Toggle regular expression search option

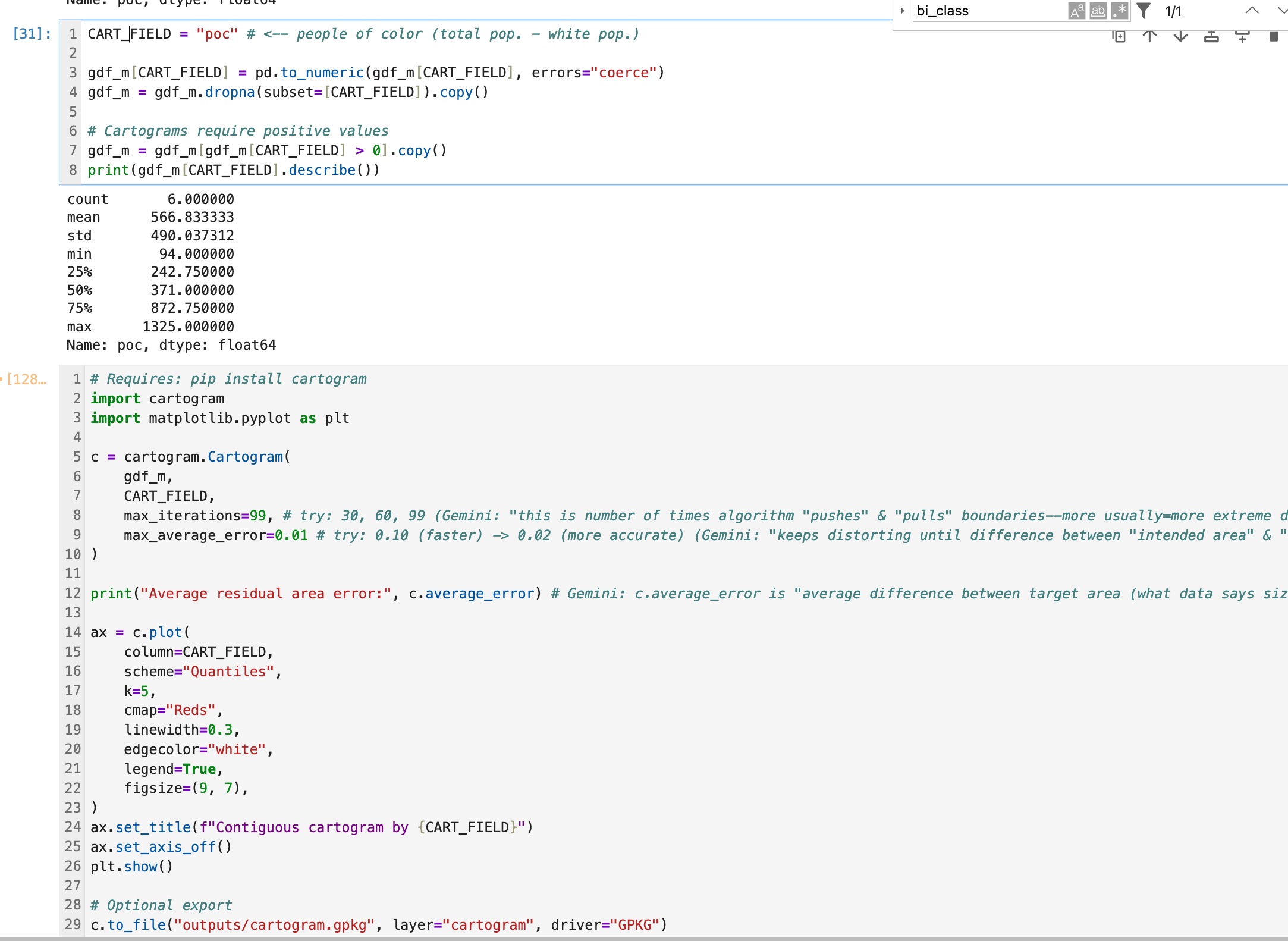pyautogui.click(x=1119, y=11)
